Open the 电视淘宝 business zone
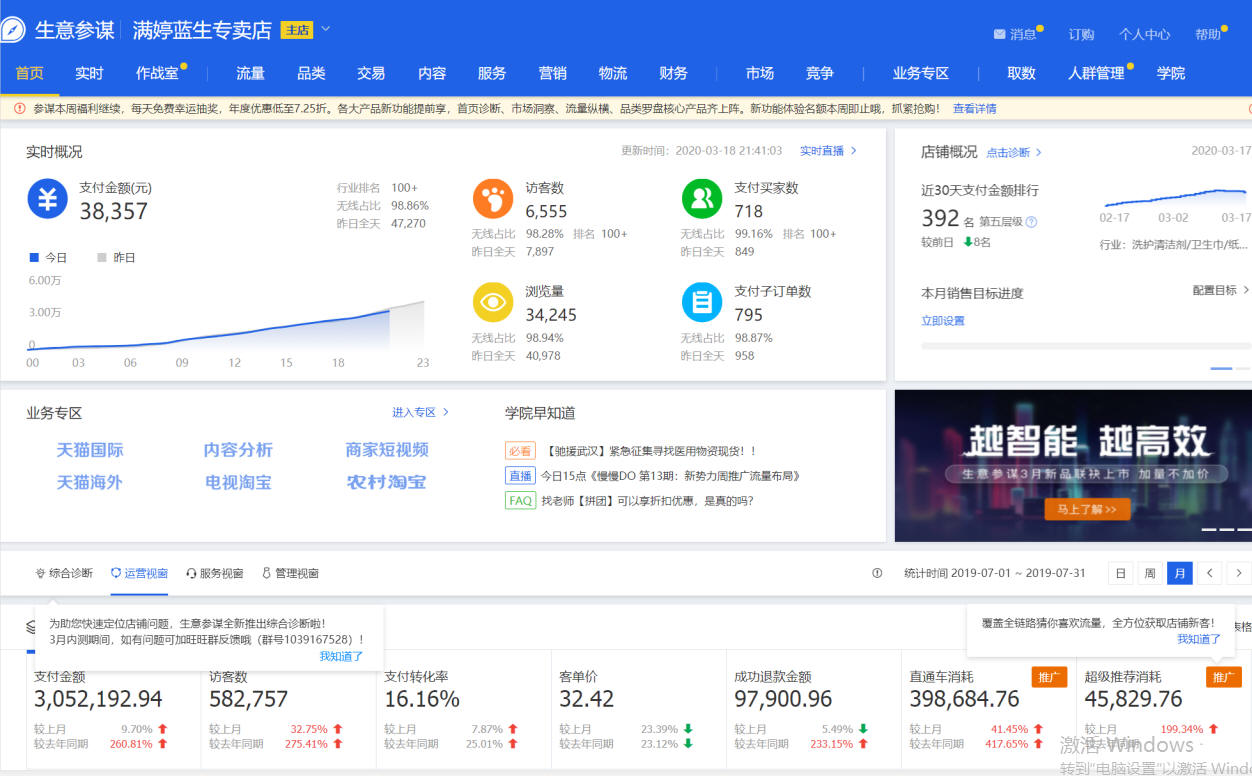 [238, 482]
